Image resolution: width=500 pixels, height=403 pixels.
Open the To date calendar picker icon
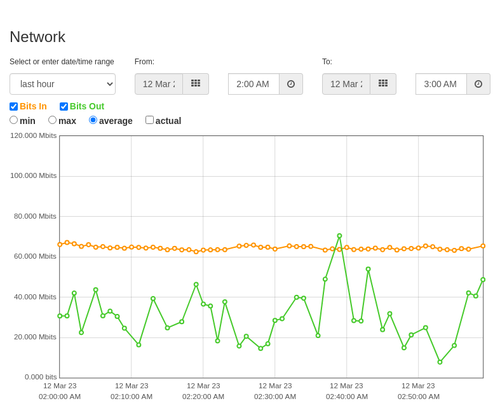click(383, 84)
